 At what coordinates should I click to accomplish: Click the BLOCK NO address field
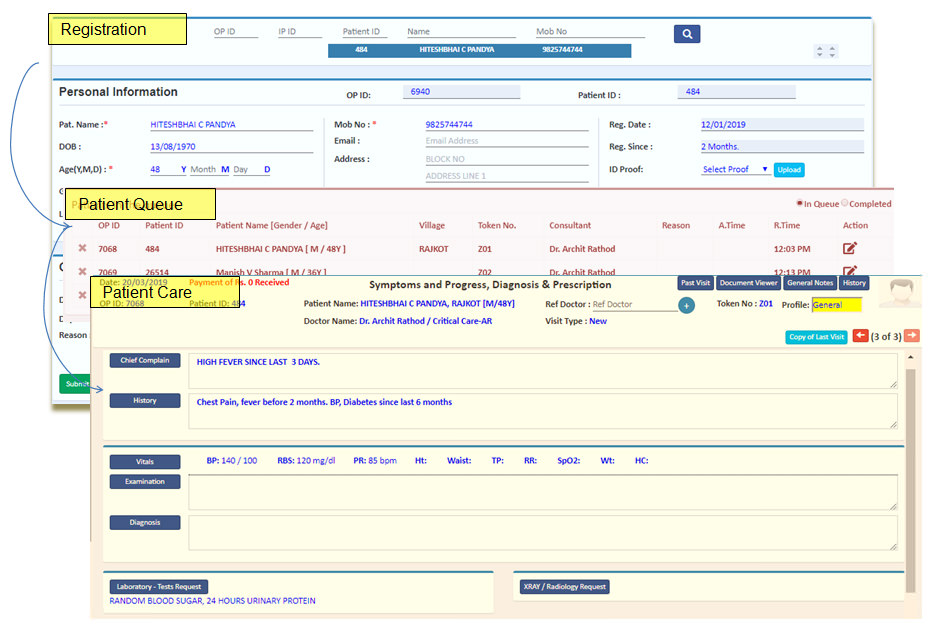pos(506,159)
